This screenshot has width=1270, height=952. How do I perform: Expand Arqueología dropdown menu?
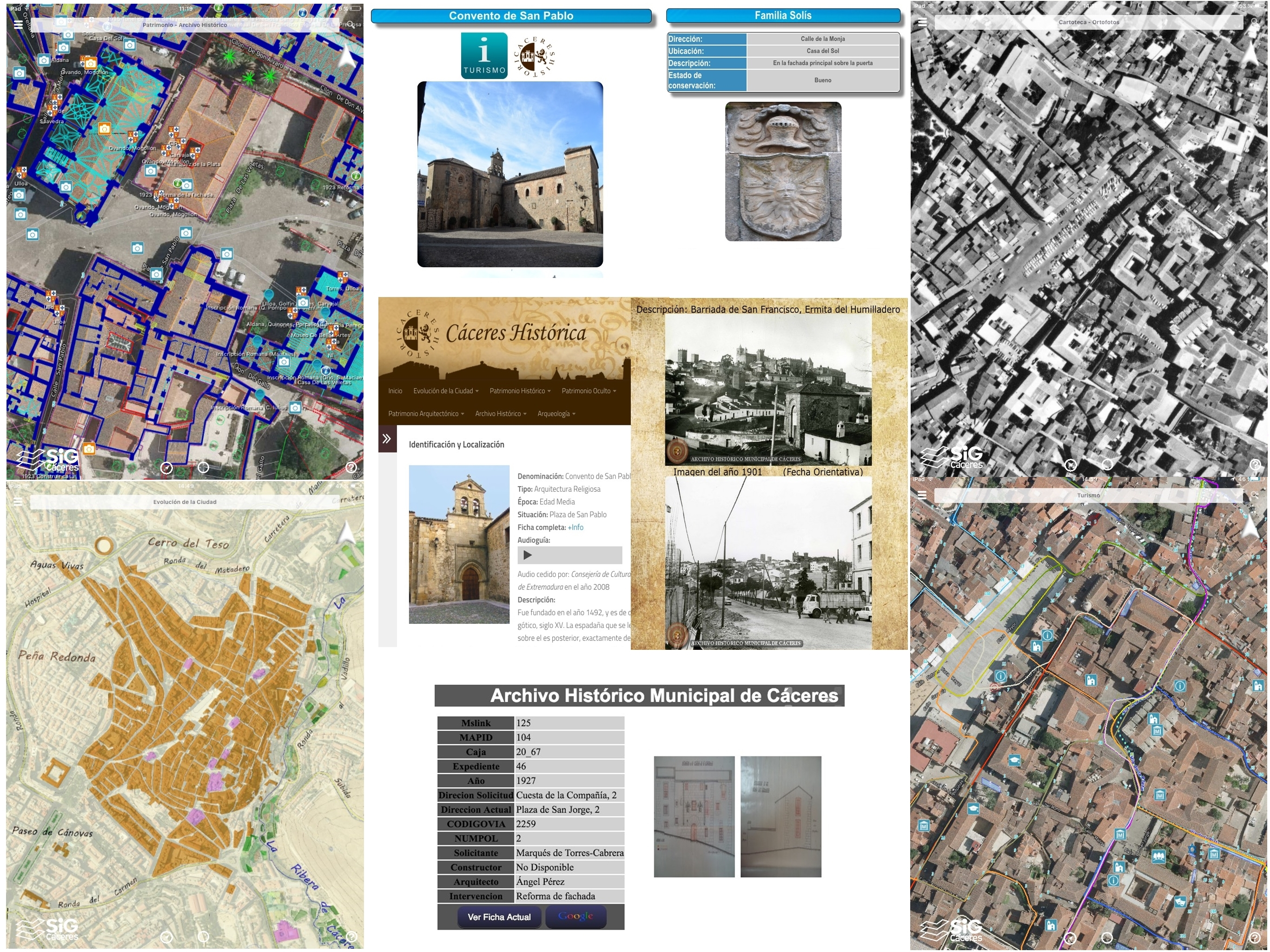tap(556, 414)
